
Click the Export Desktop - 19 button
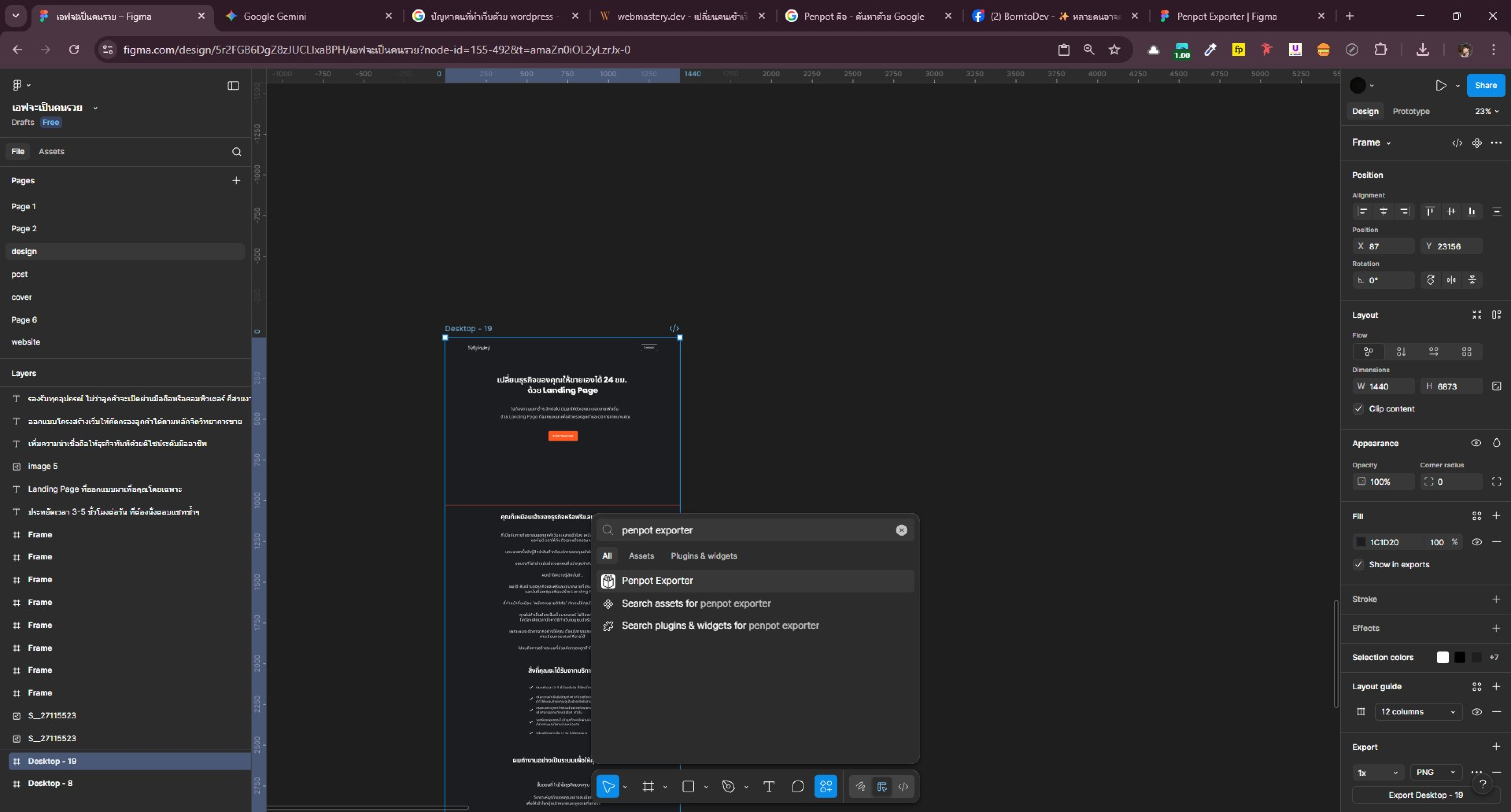coord(1425,795)
